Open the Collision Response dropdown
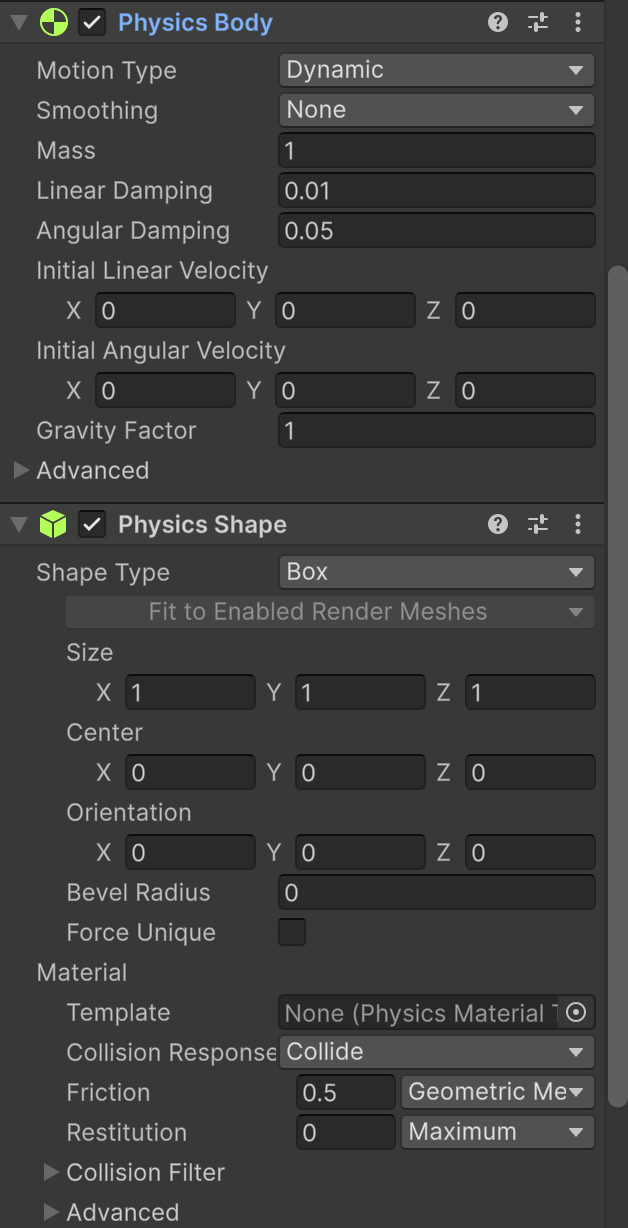628x1228 pixels. click(x=436, y=1052)
